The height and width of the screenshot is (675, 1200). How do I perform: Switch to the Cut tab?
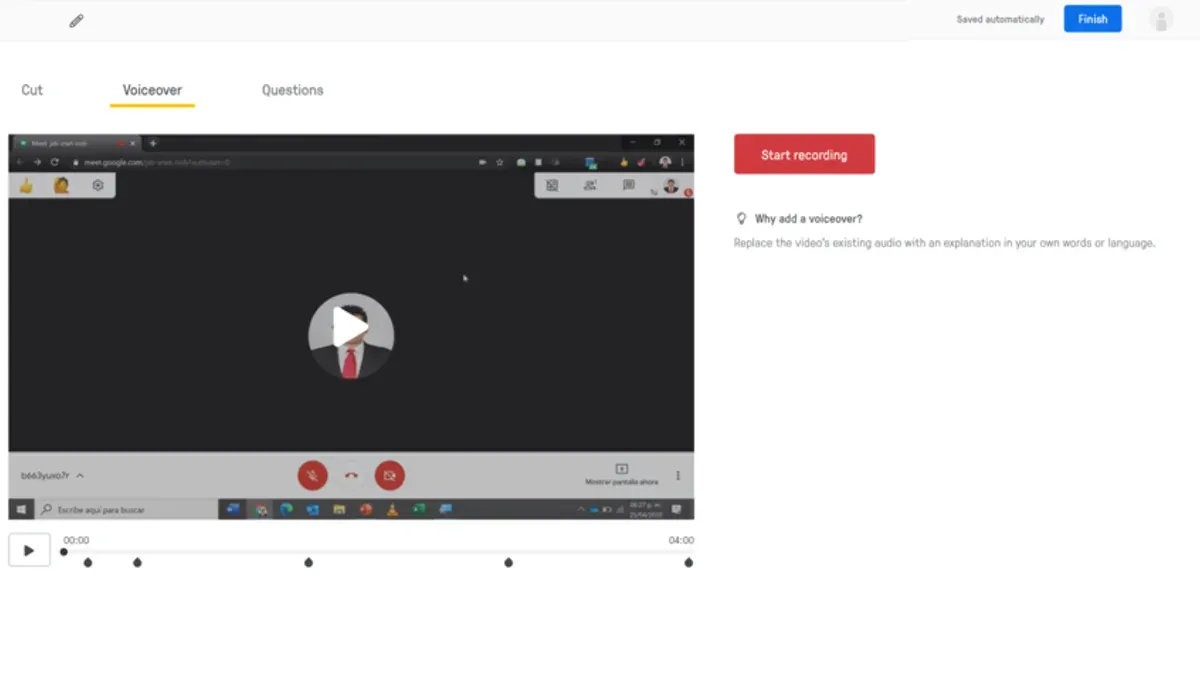[32, 90]
